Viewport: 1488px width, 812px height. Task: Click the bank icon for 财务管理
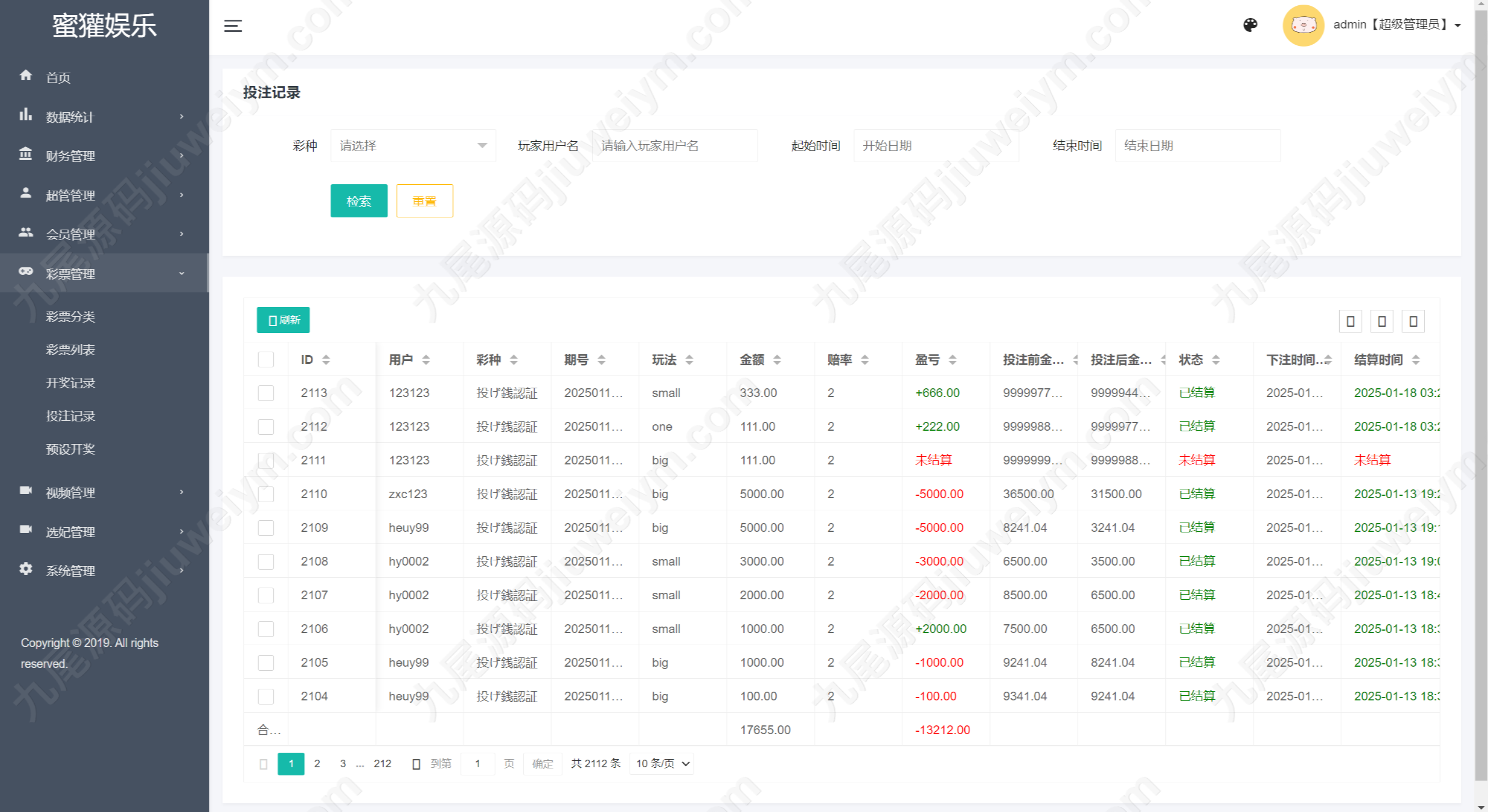[26, 153]
